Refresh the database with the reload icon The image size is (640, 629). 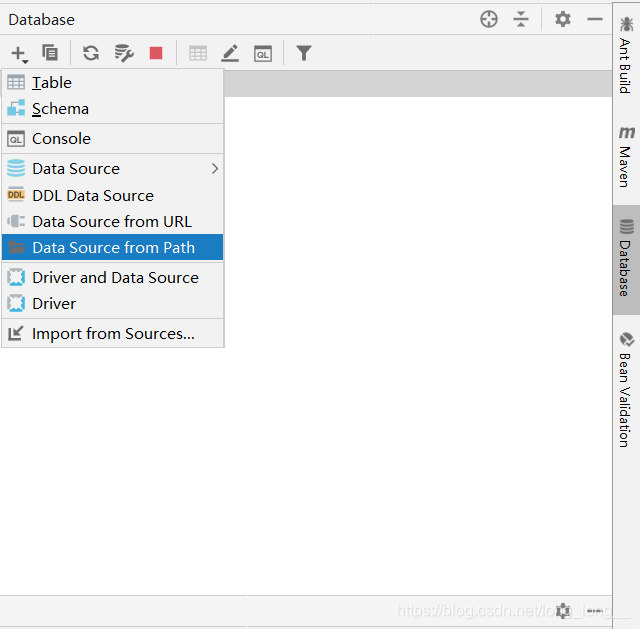pyautogui.click(x=91, y=53)
